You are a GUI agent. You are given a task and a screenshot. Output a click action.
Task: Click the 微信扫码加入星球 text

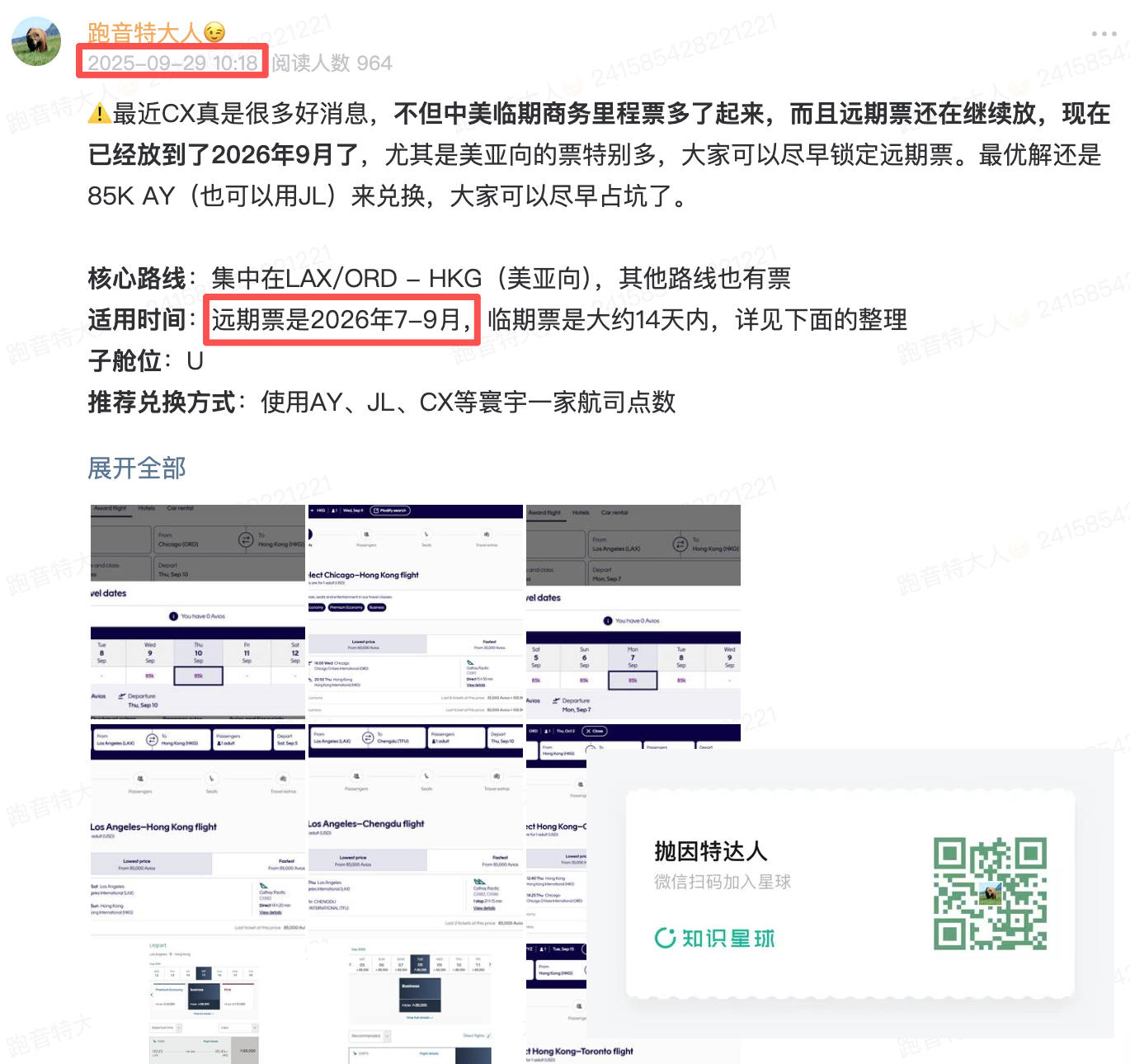pos(723,882)
